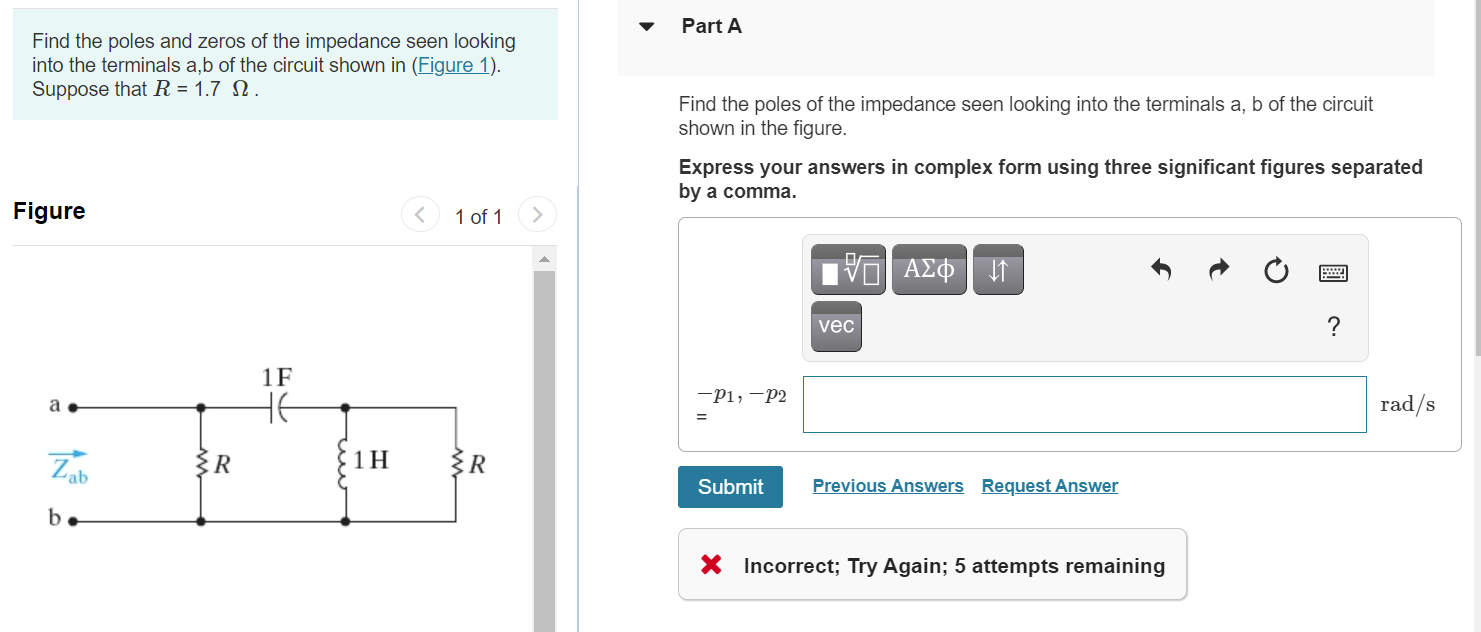
Task: Click the up-down arrows subscript button
Action: (997, 270)
